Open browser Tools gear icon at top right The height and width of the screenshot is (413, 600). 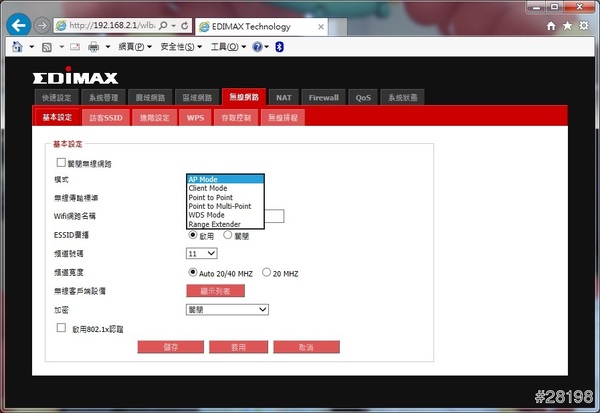(584, 26)
